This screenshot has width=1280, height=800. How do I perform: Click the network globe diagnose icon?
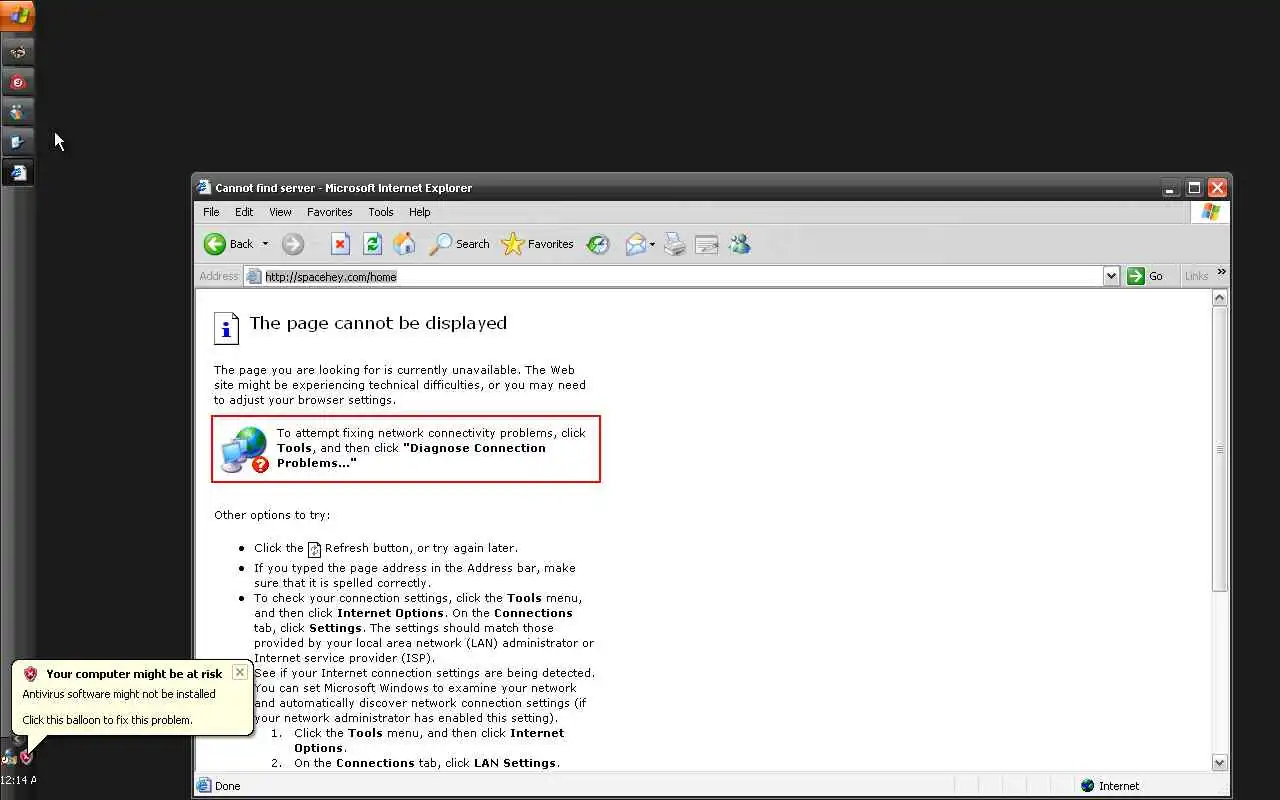pos(245,449)
